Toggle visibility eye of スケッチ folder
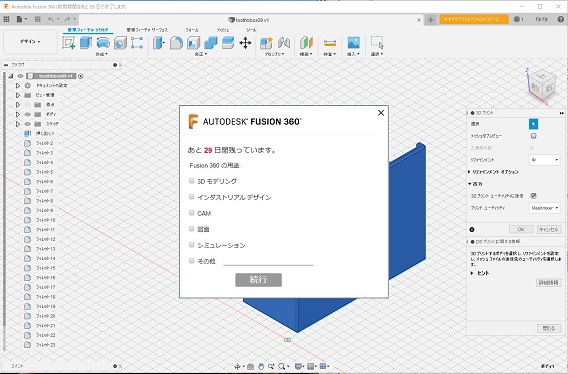568x374 pixels. [x=28, y=124]
